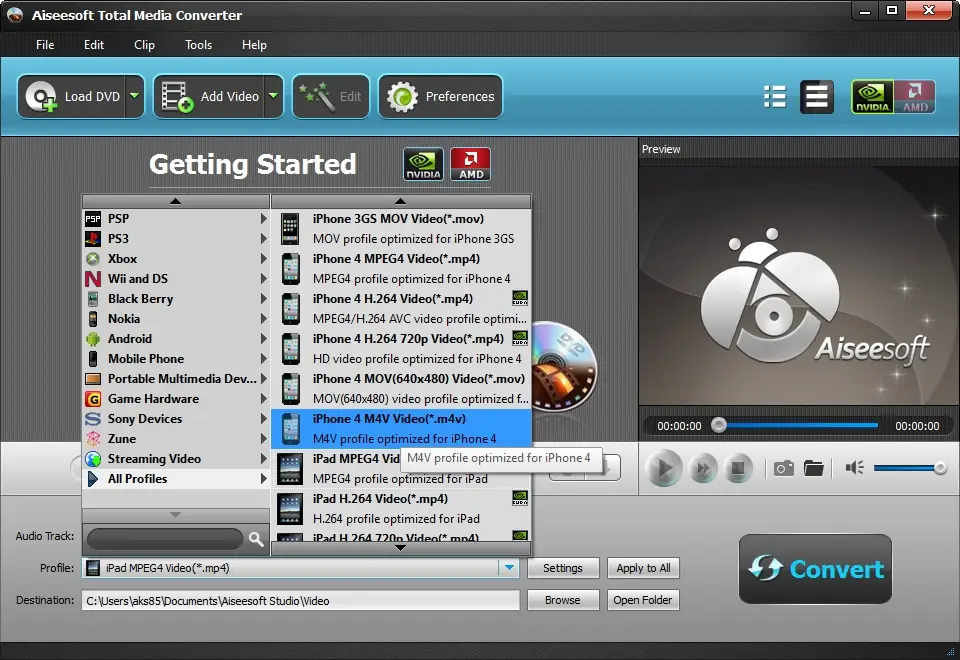Choose iPhone 4 H.264 720p Video profile
Image resolution: width=960 pixels, height=660 pixels.
402,349
